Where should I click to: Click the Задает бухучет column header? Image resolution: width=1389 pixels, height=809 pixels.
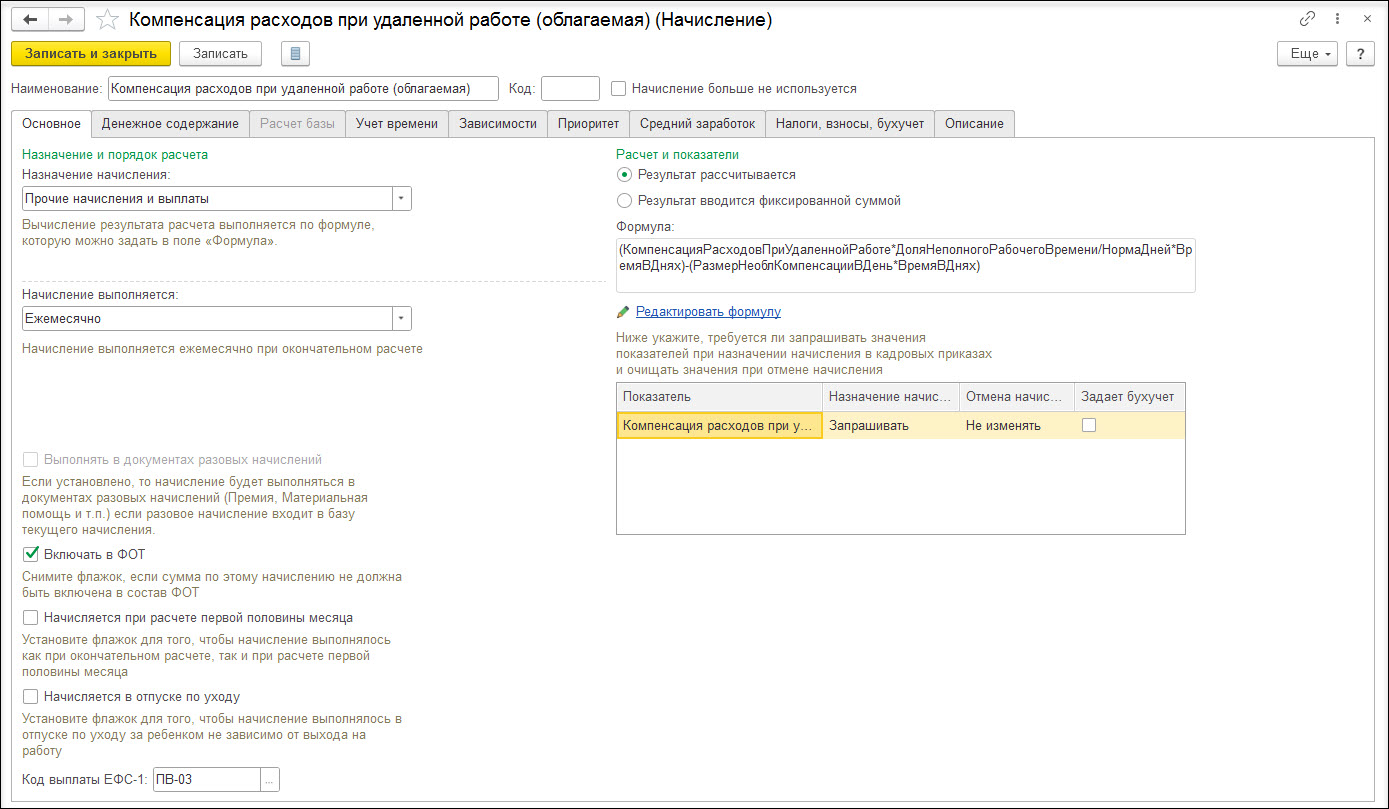point(1129,397)
